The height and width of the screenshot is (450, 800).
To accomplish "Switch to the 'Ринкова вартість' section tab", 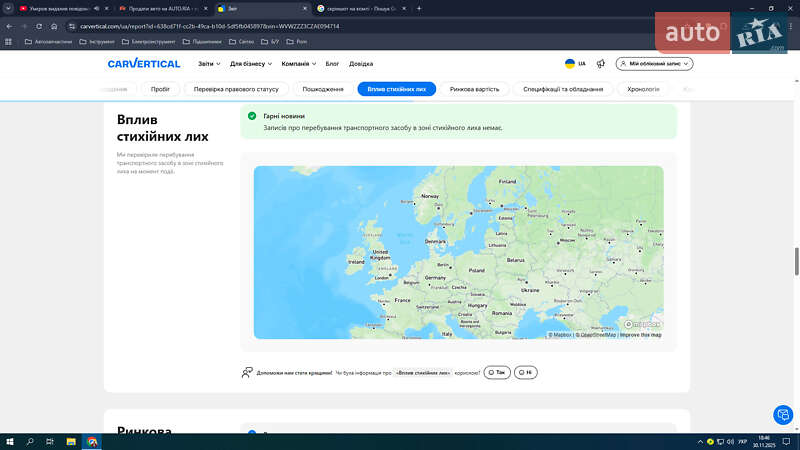I will click(x=475, y=89).
